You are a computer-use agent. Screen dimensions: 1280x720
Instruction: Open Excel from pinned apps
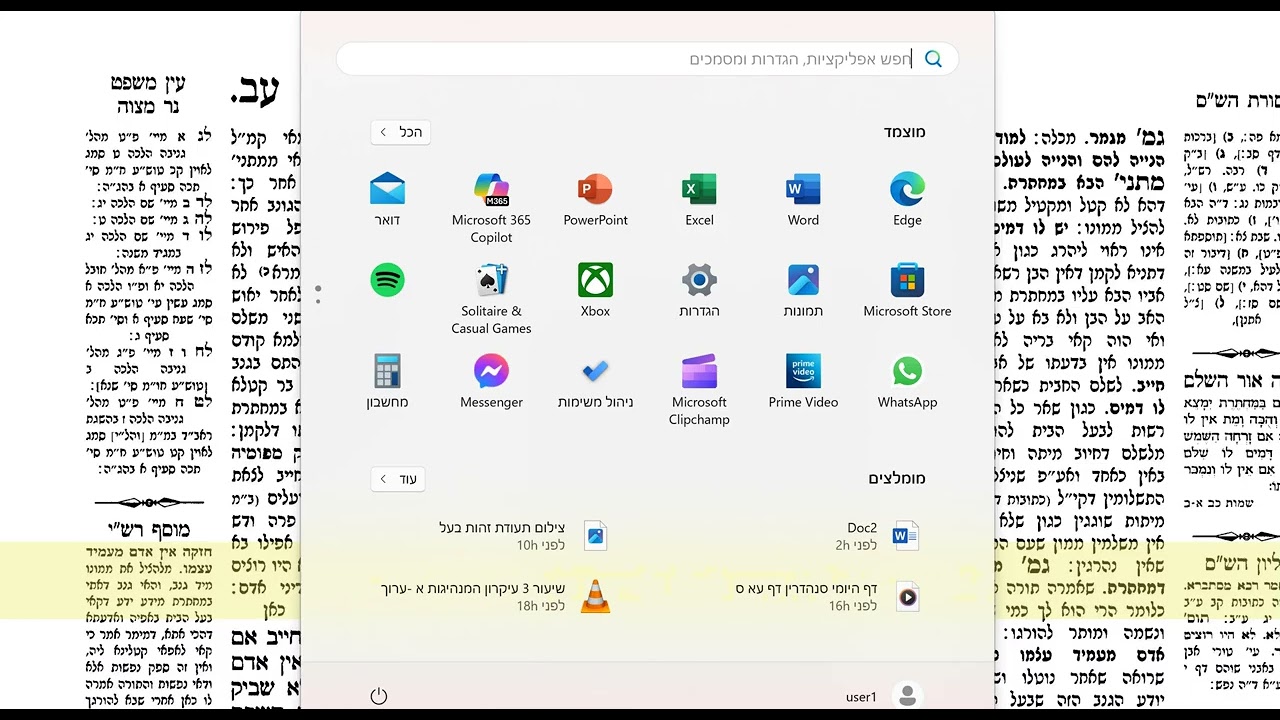tap(699, 200)
